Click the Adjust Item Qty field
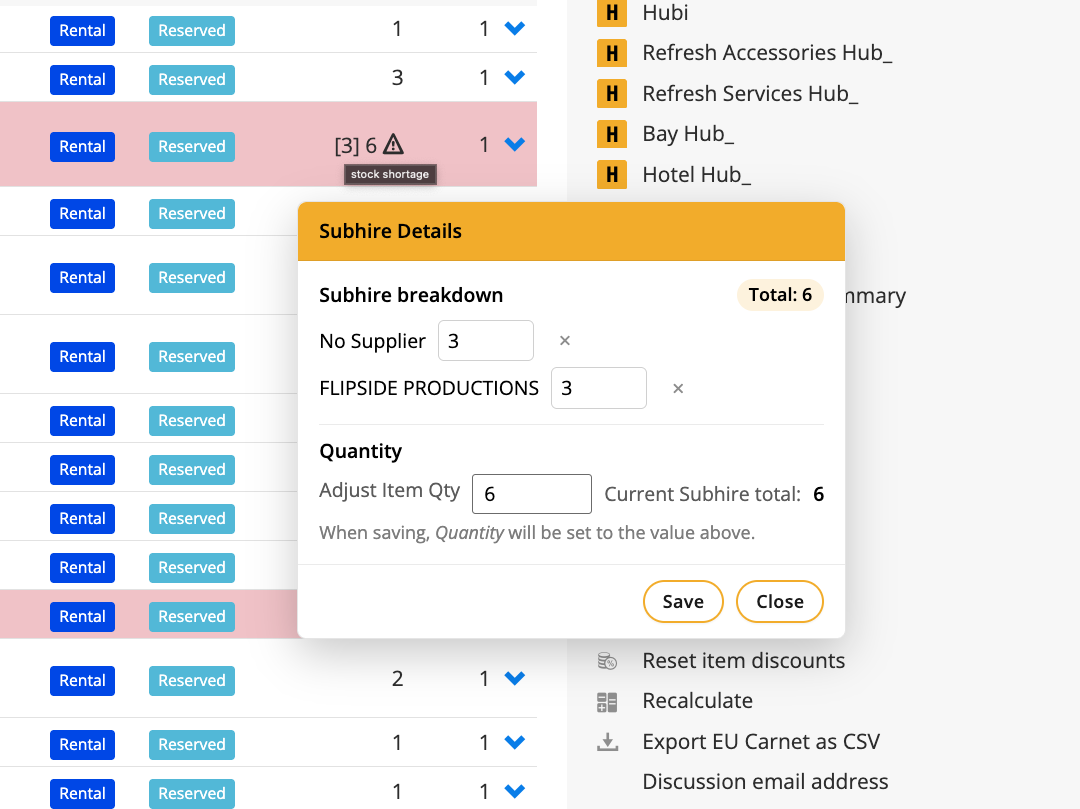The width and height of the screenshot is (1080, 809). coord(531,494)
